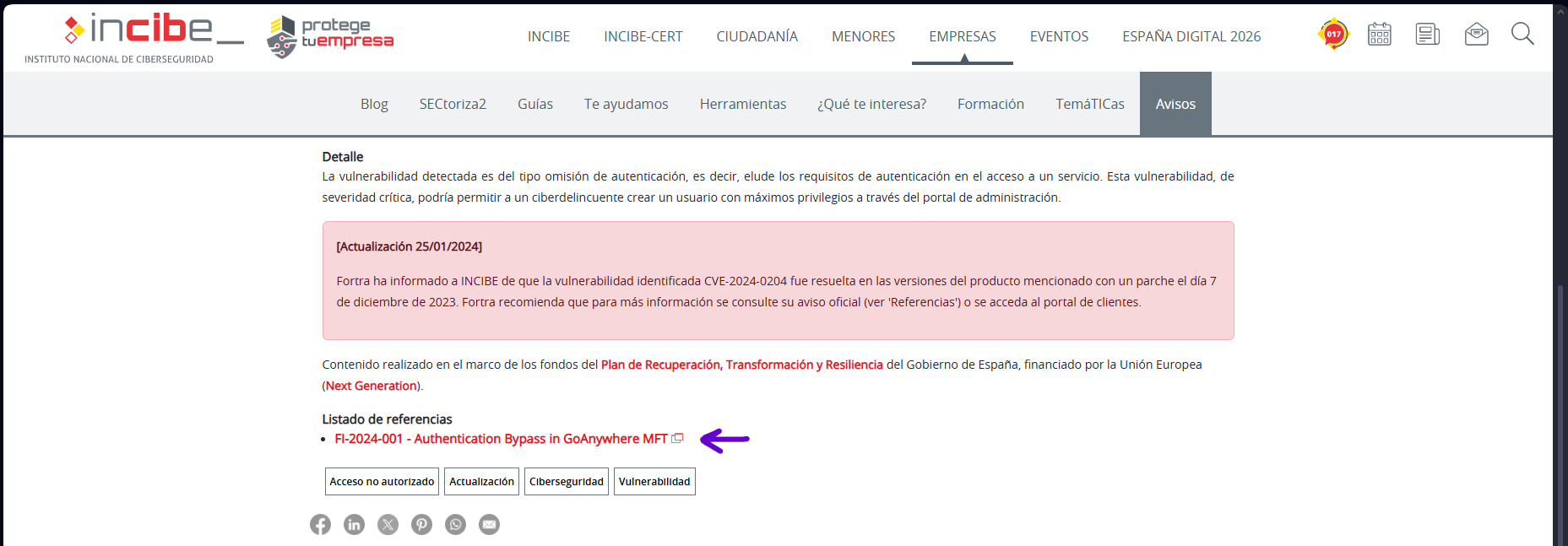Switch to the Blog submenu
The width and height of the screenshot is (1568, 546).
click(374, 104)
